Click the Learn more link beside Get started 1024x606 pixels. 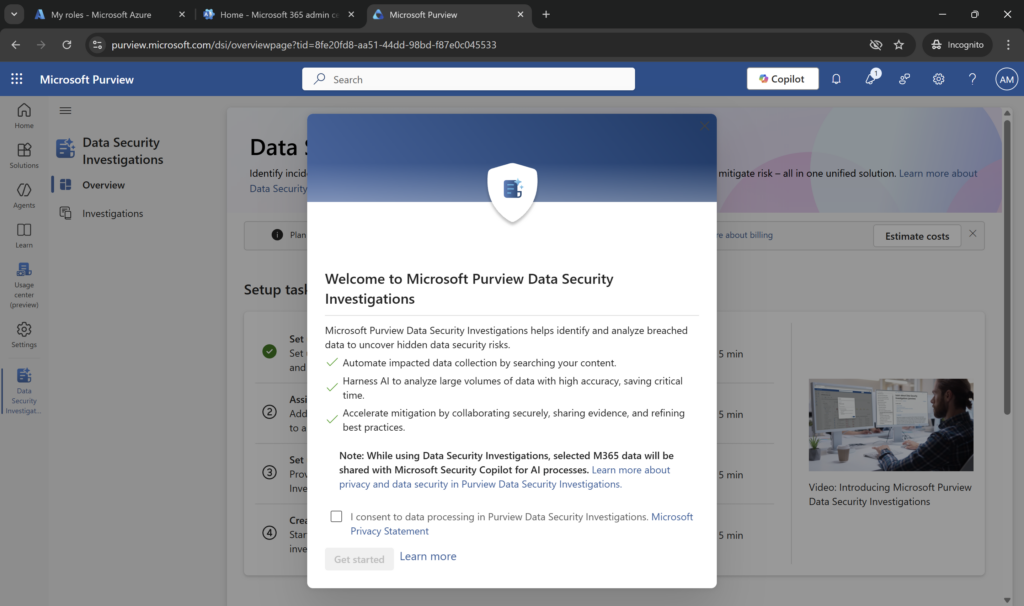pos(428,557)
